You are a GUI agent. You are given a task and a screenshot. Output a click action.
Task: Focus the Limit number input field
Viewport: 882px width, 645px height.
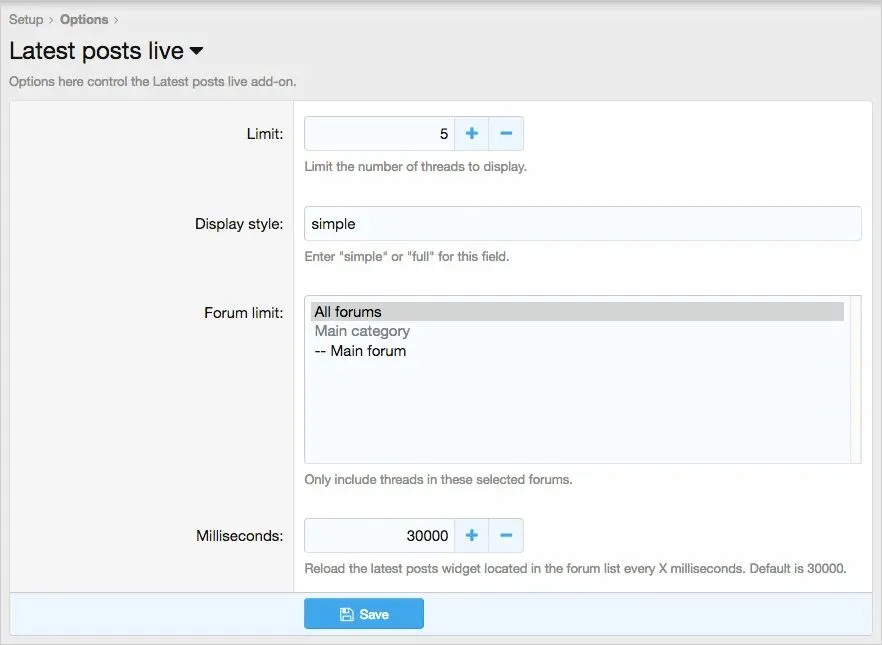coord(380,134)
